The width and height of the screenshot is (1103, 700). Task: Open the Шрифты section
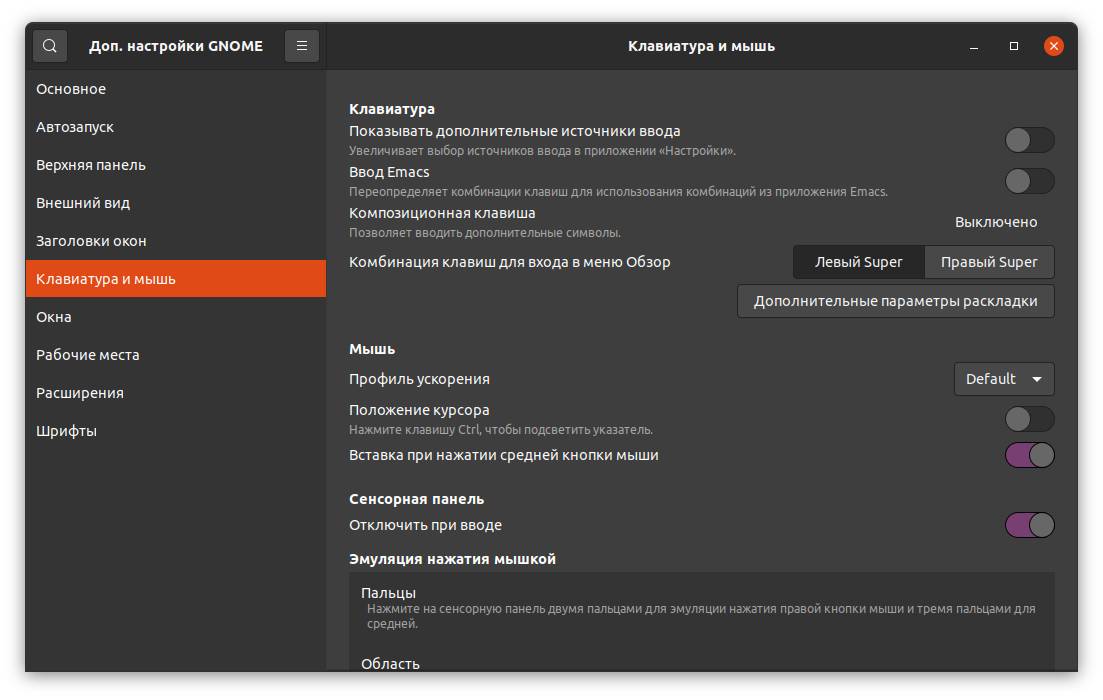[66, 431]
